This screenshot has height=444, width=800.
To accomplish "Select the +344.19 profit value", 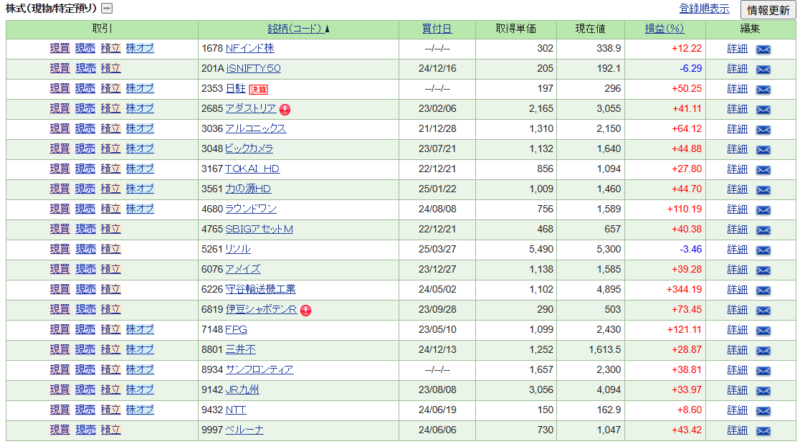I will pos(684,289).
